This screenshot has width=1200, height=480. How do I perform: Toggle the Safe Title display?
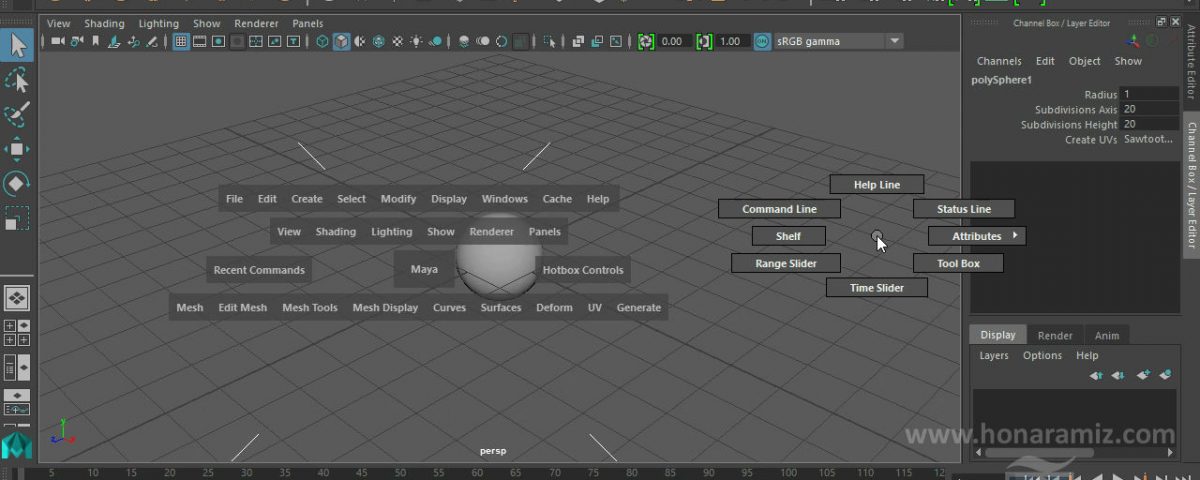pyautogui.click(x=293, y=41)
